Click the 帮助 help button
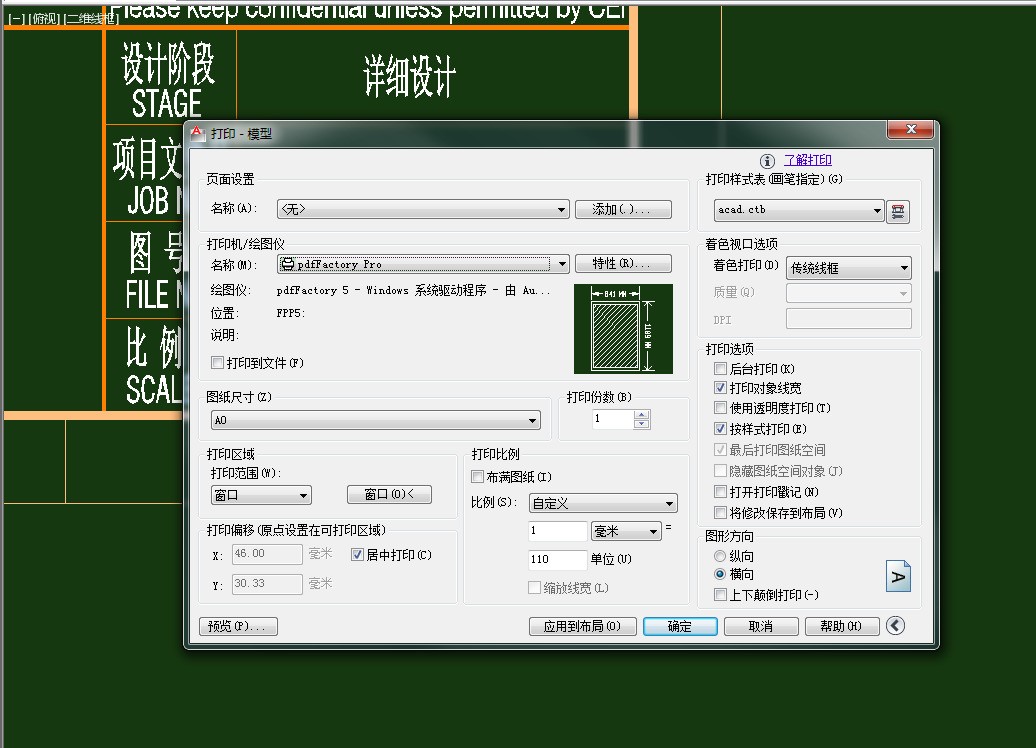The height and width of the screenshot is (748, 1036). (x=842, y=626)
